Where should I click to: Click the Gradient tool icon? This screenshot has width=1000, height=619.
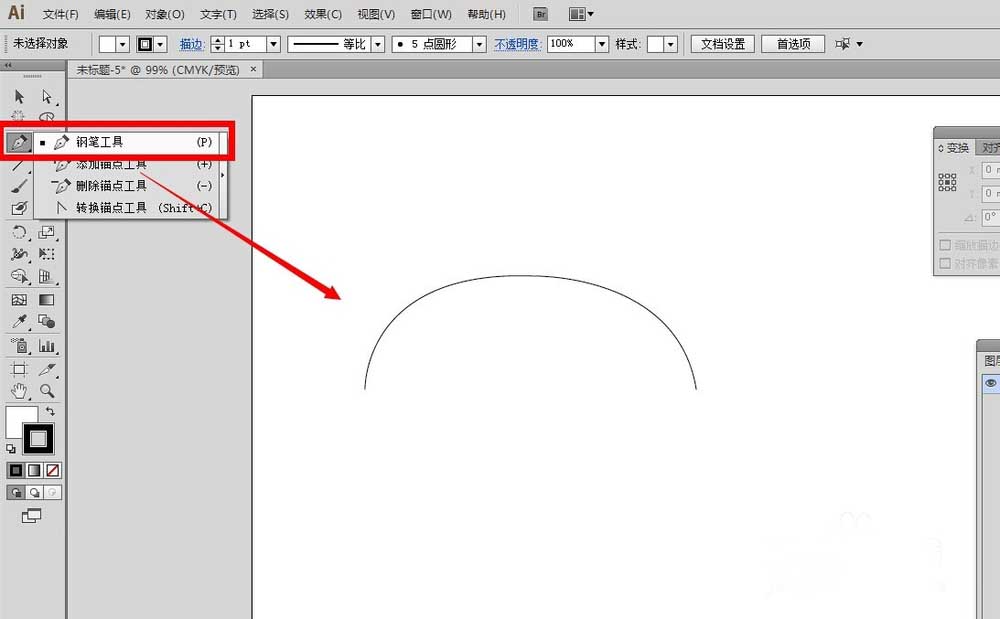click(46, 299)
